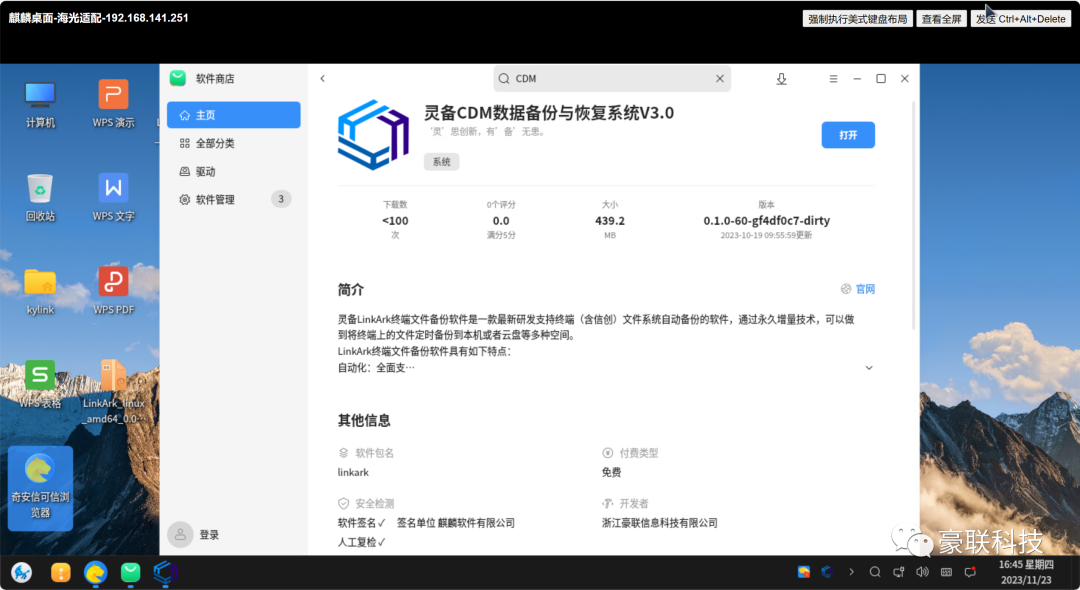Click the 系统 category tag
The image size is (1080, 590).
[x=442, y=162]
